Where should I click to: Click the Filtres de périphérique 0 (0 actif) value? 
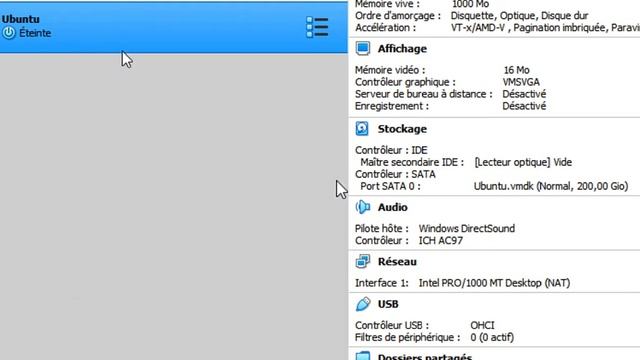pyautogui.click(x=492, y=337)
